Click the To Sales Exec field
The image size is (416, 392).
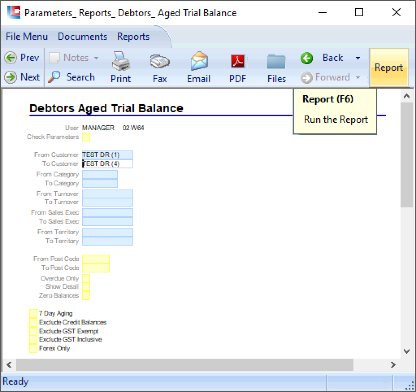[107, 222]
